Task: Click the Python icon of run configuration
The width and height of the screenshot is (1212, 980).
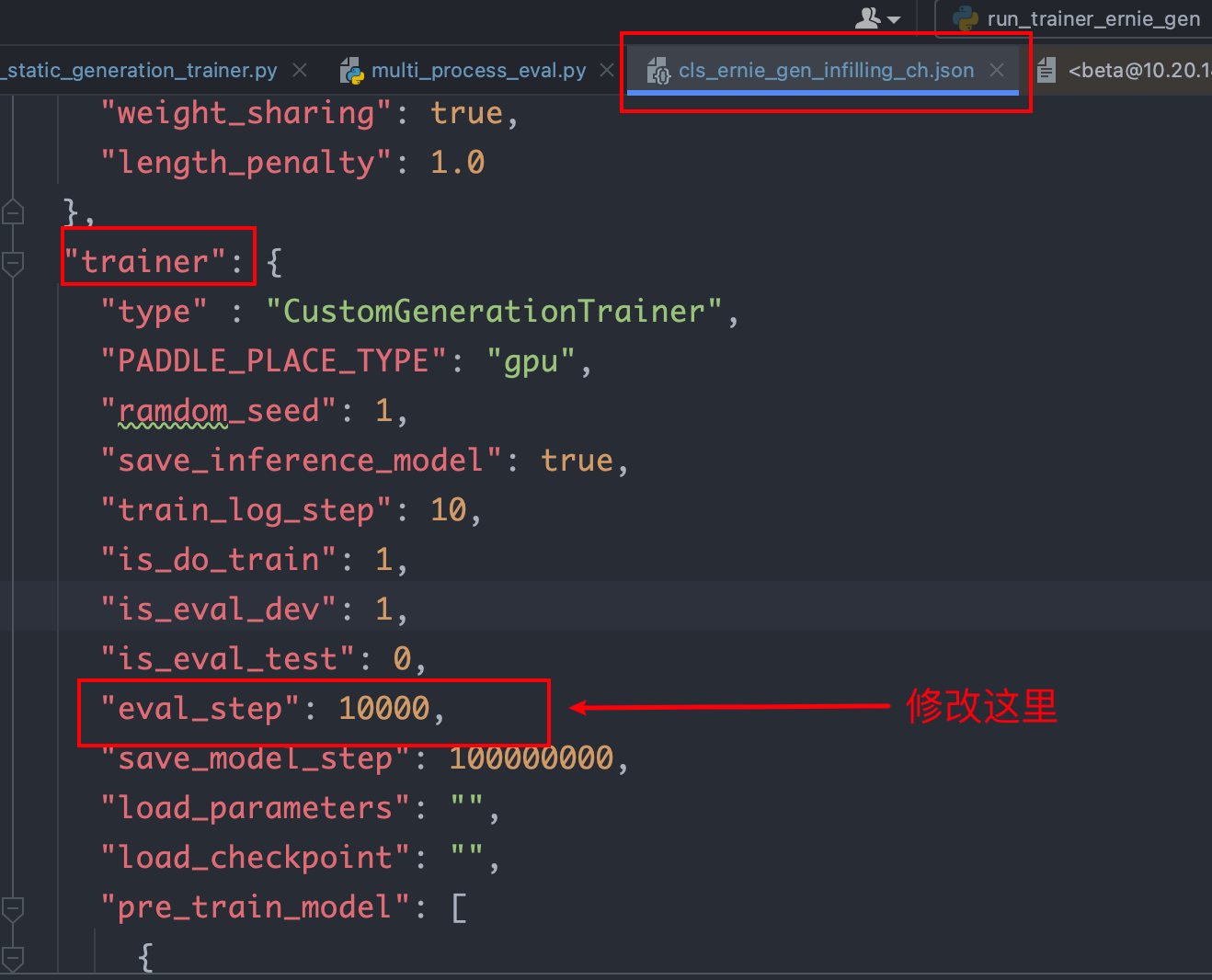Action: coord(966,18)
